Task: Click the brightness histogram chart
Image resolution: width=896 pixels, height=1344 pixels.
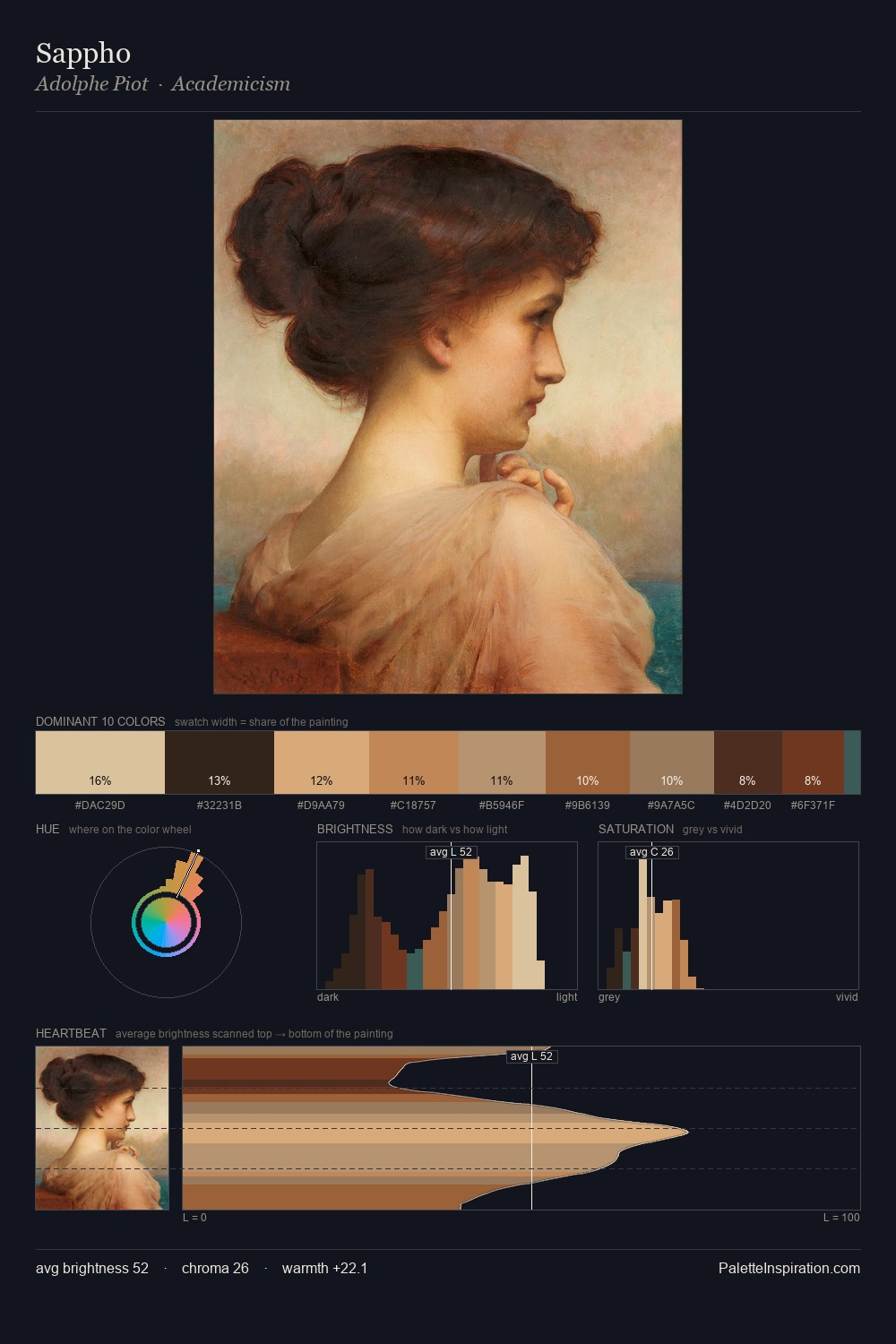Action: coord(447,916)
